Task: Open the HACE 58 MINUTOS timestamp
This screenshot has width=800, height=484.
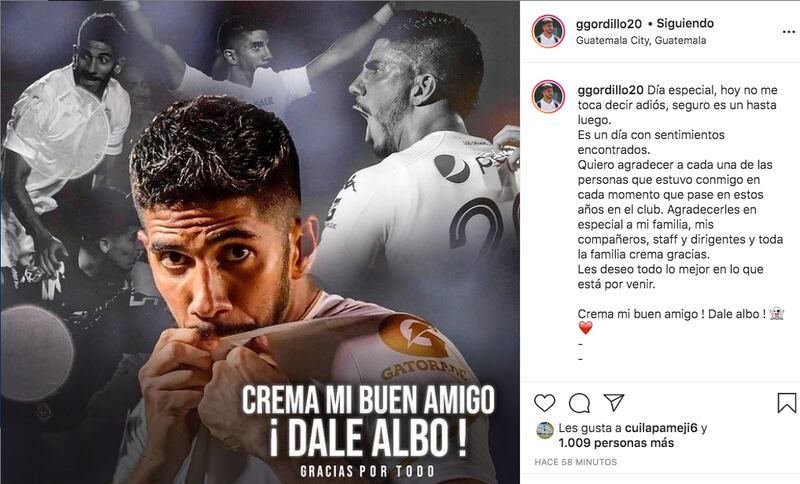Action: coord(576,462)
